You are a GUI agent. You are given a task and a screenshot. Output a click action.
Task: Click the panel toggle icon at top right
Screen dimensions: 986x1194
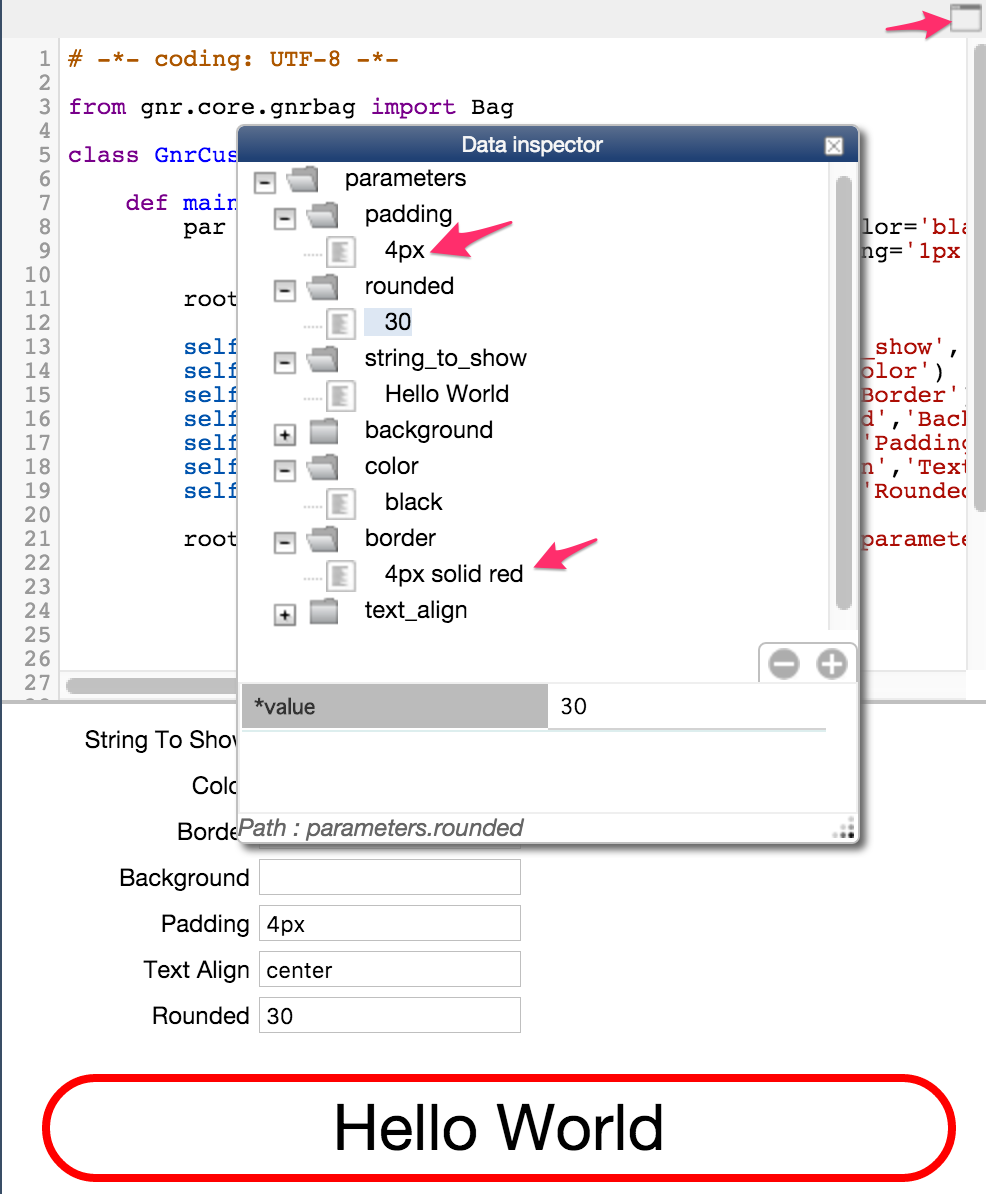965,18
